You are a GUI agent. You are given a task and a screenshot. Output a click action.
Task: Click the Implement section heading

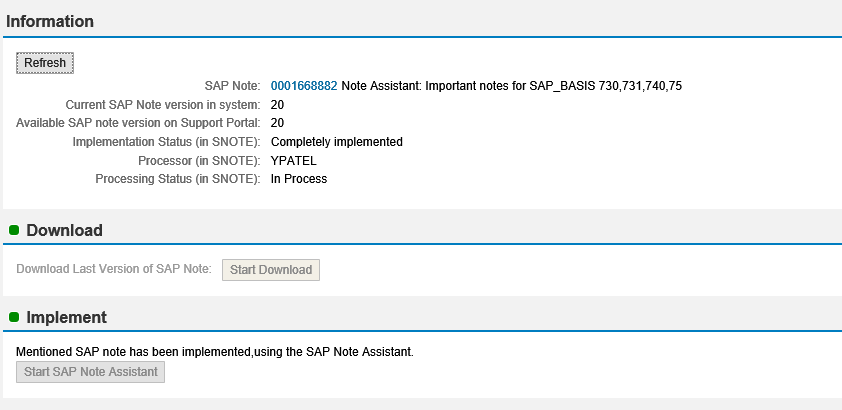pos(66,317)
